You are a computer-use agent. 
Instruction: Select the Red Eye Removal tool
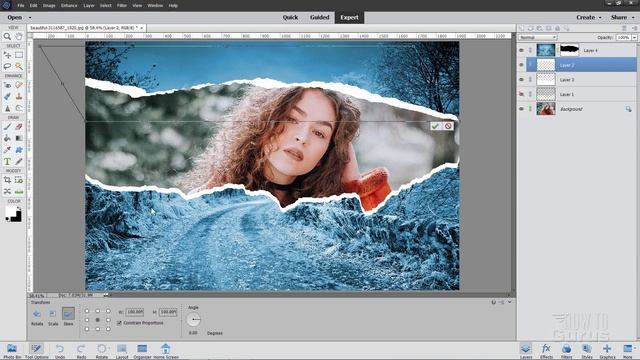[x=7, y=85]
